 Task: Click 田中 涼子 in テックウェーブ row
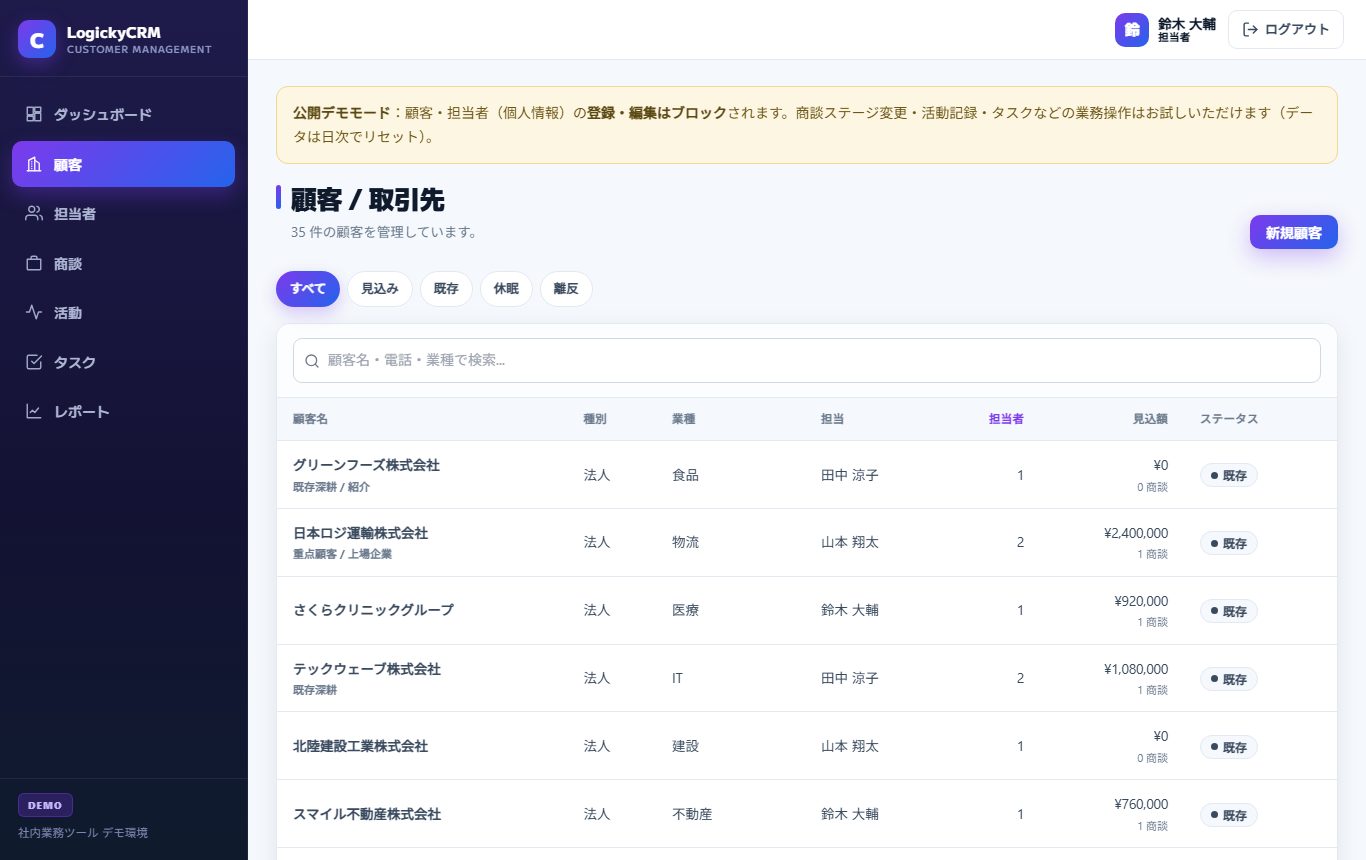coord(849,678)
